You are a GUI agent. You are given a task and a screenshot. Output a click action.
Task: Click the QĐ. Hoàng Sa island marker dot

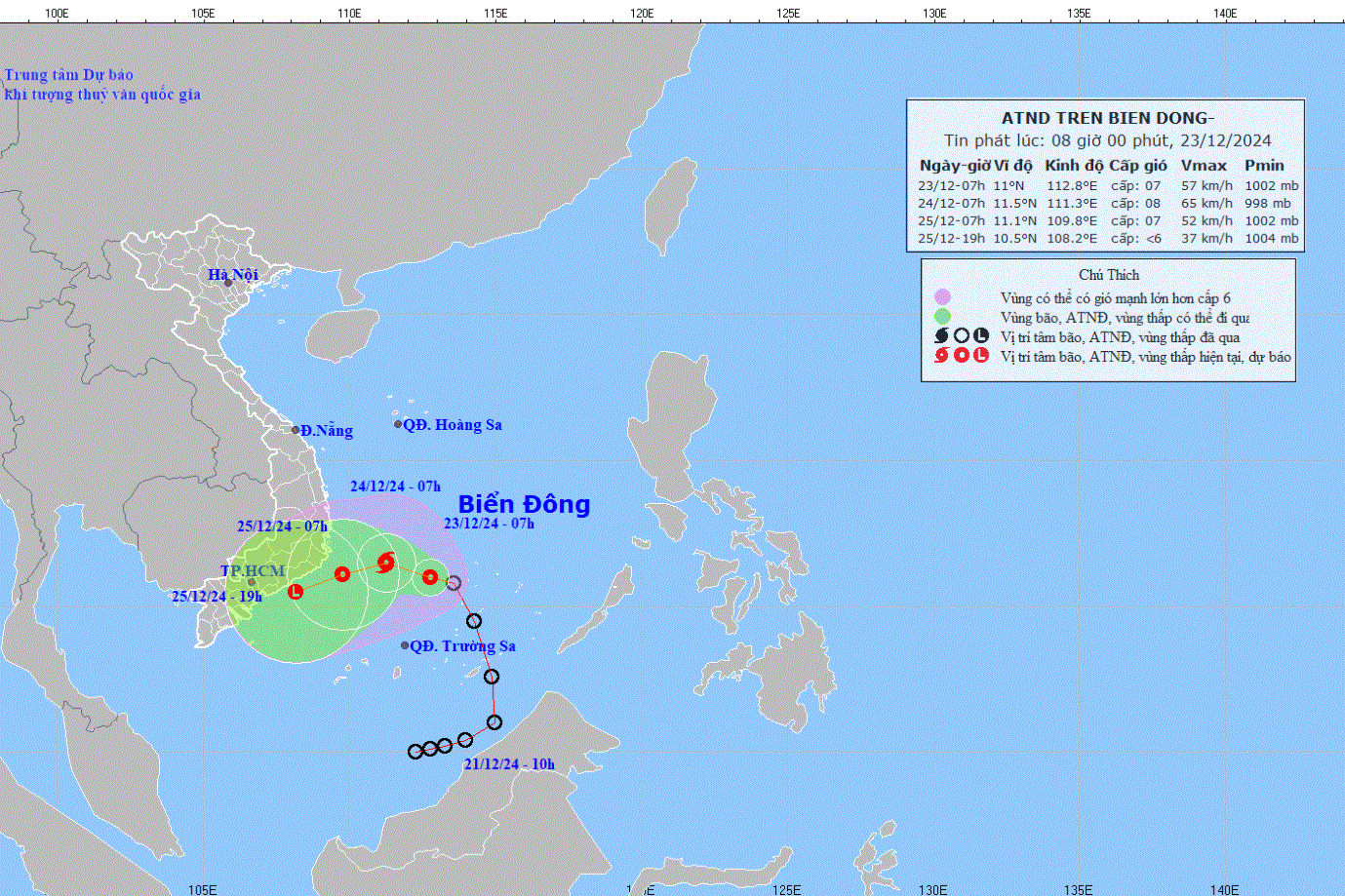point(398,424)
